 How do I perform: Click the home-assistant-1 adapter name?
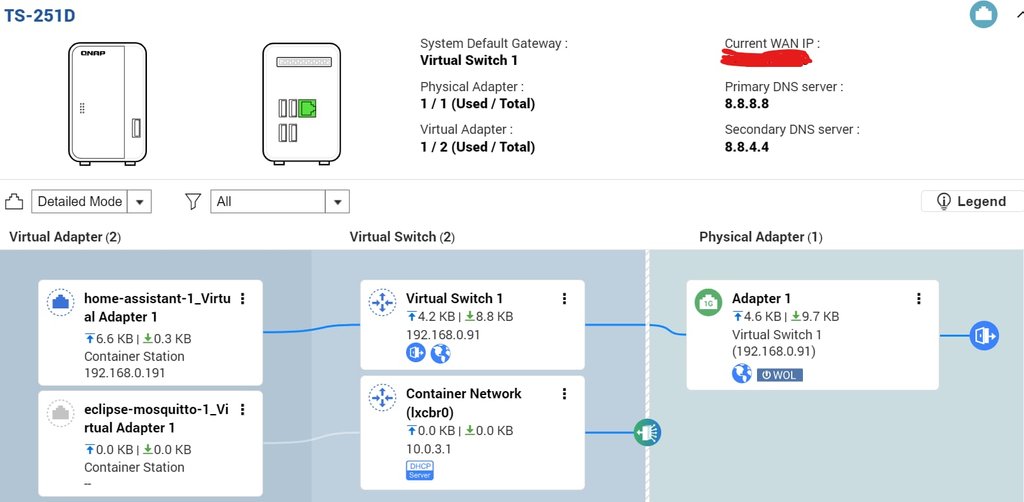click(x=157, y=307)
